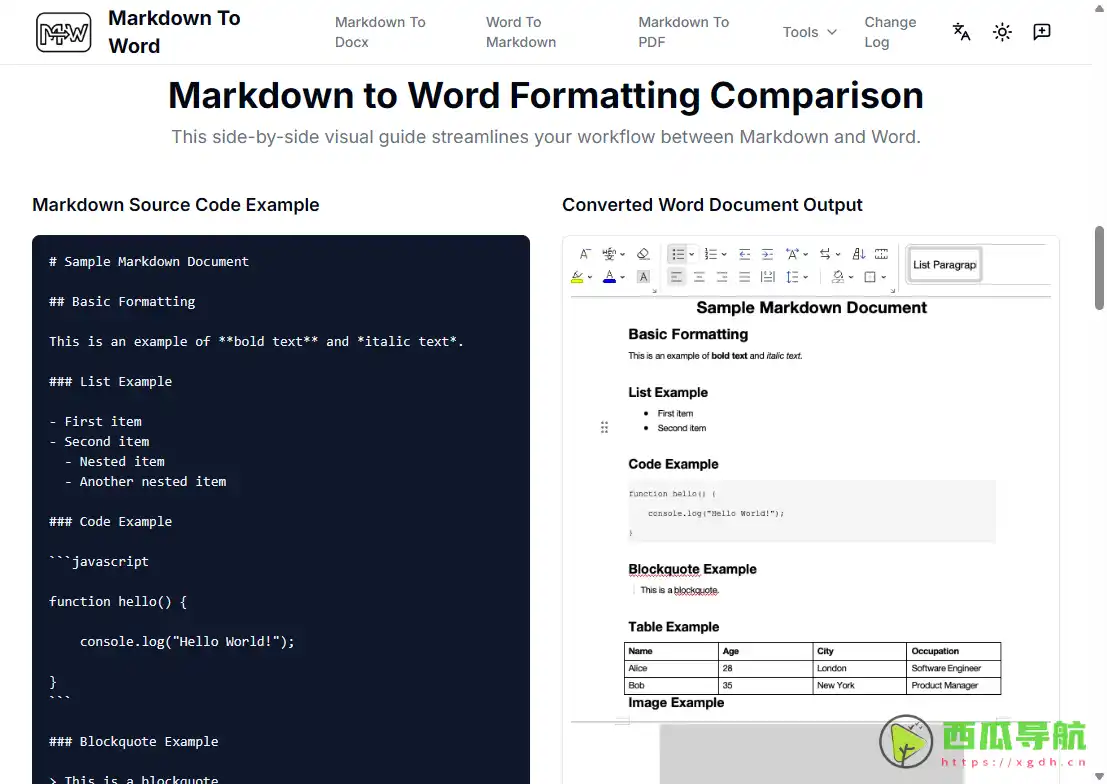This screenshot has width=1107, height=784.
Task: Expand the bullet list style dropdown
Action: (x=692, y=254)
